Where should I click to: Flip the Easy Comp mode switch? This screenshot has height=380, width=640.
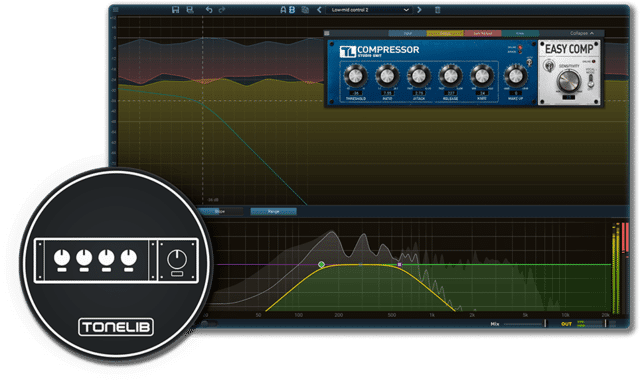click(x=590, y=80)
